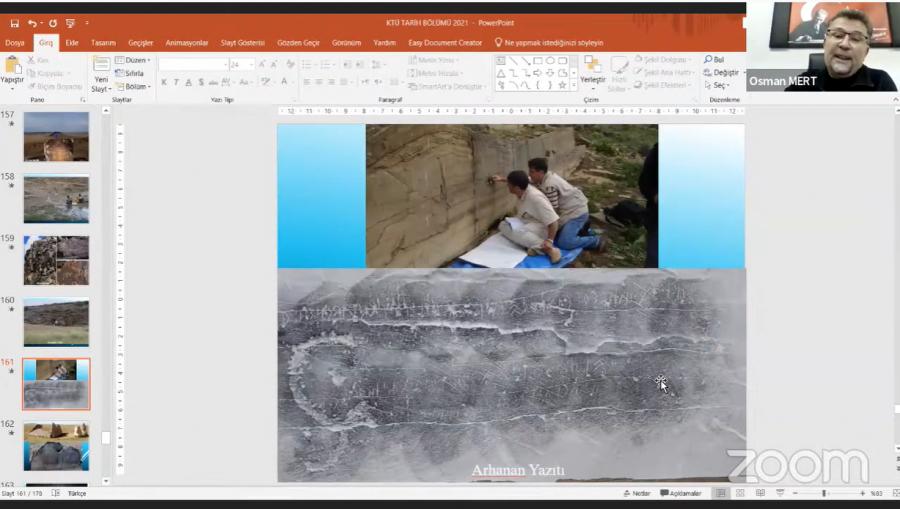Toggle center text alignment
Image resolution: width=900 pixels, height=509 pixels.
(x=319, y=83)
